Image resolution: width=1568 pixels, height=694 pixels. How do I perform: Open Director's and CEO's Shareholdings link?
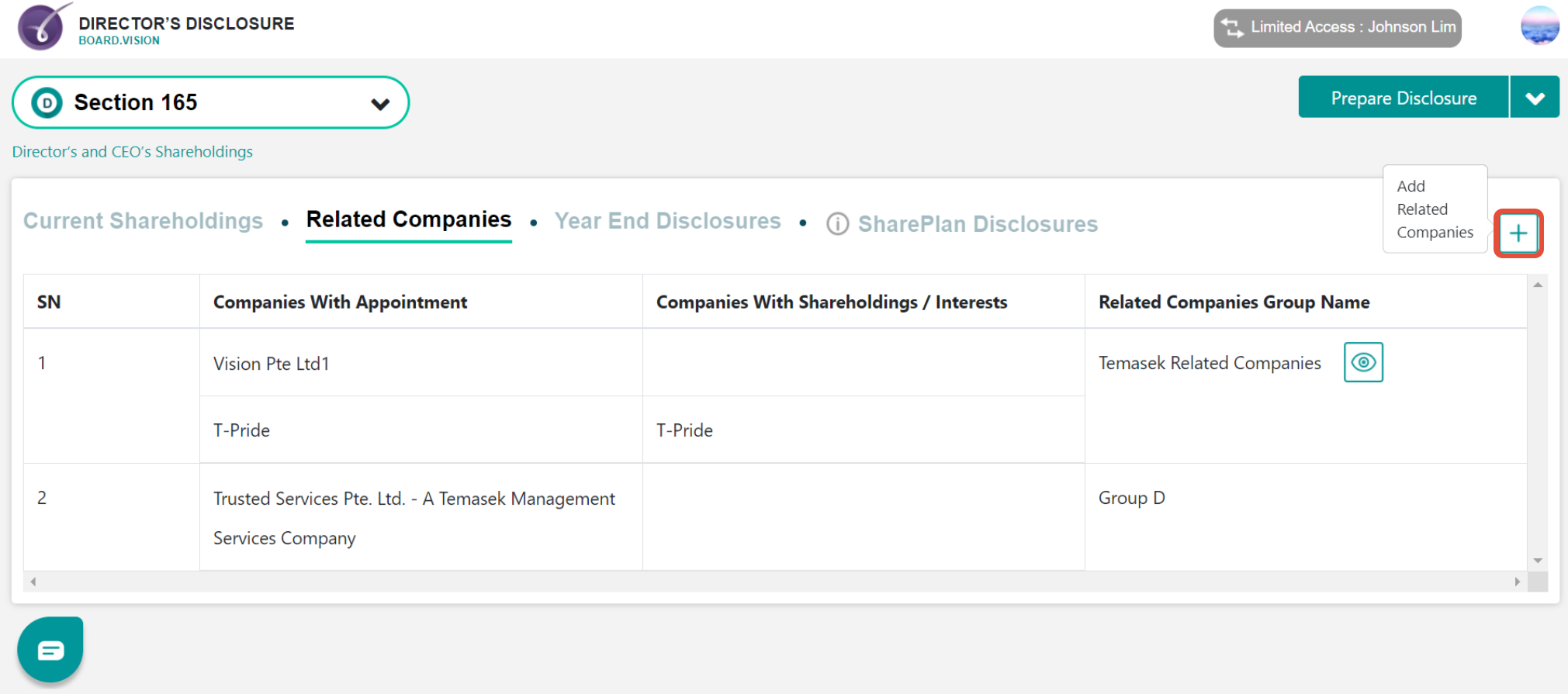tap(132, 151)
